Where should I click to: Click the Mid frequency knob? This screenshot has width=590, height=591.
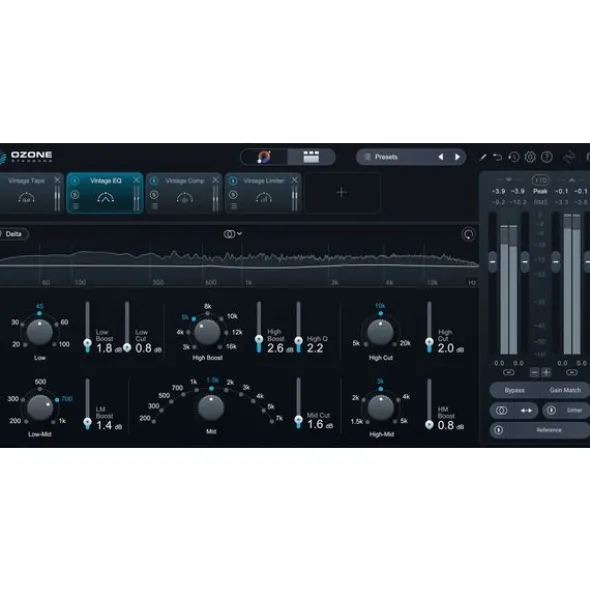coord(211,408)
